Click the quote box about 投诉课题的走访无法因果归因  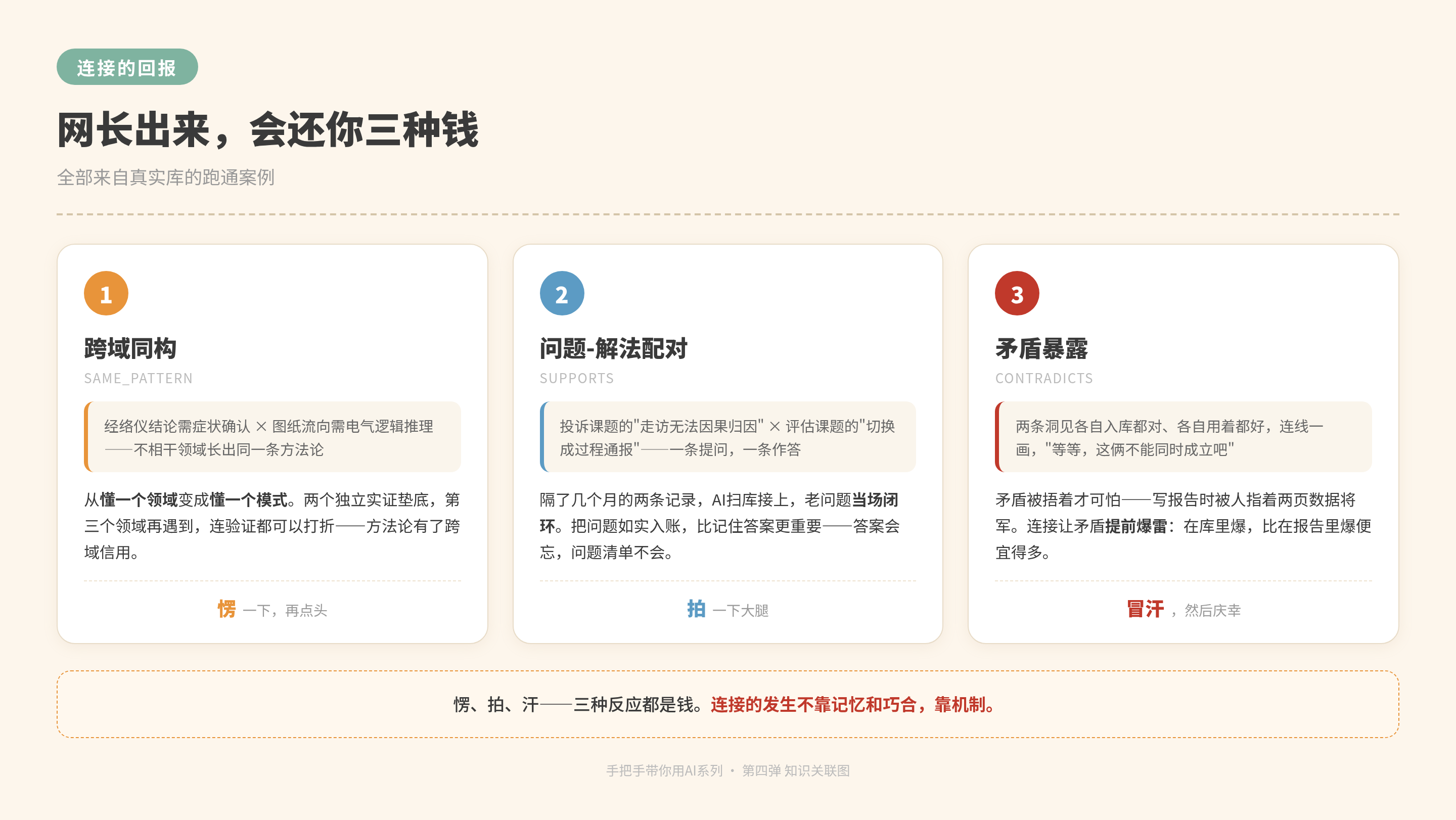[x=727, y=437]
